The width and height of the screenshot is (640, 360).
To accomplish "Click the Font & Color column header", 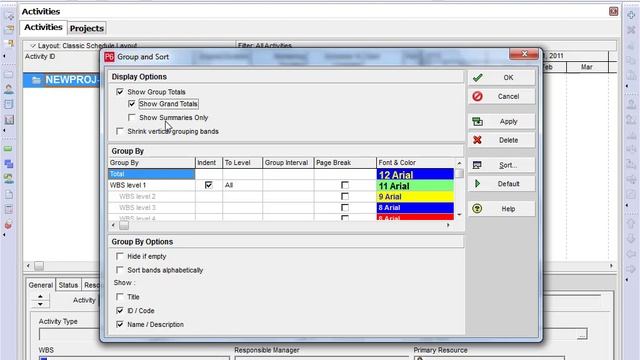I will pos(415,162).
